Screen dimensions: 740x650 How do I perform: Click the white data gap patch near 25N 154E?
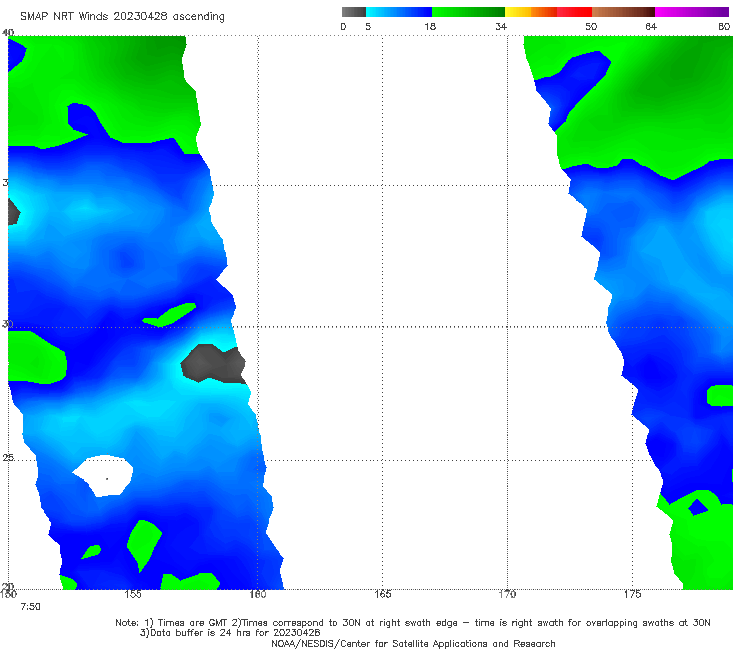(x=104, y=475)
